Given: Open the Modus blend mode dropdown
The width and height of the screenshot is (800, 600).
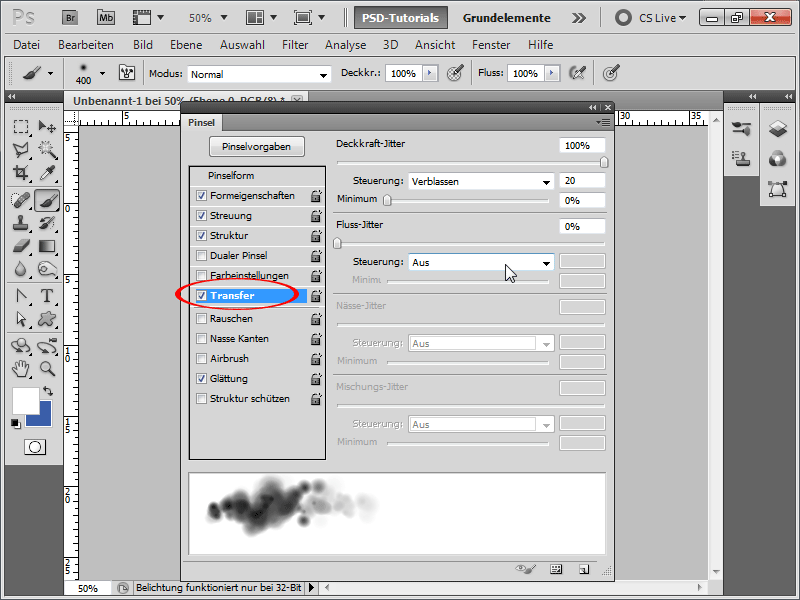Looking at the screenshot, I should (x=259, y=74).
